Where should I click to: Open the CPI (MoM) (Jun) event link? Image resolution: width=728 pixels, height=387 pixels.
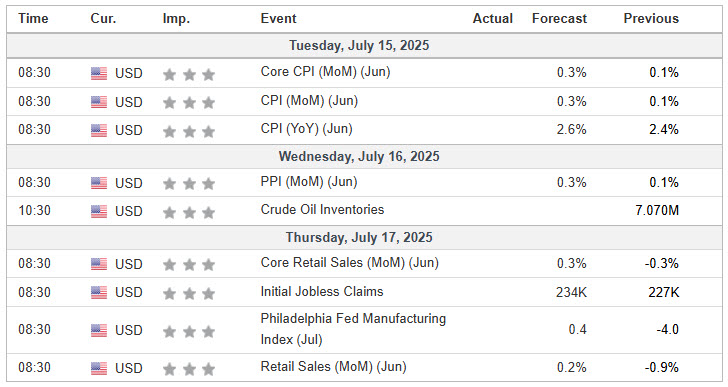(x=309, y=101)
